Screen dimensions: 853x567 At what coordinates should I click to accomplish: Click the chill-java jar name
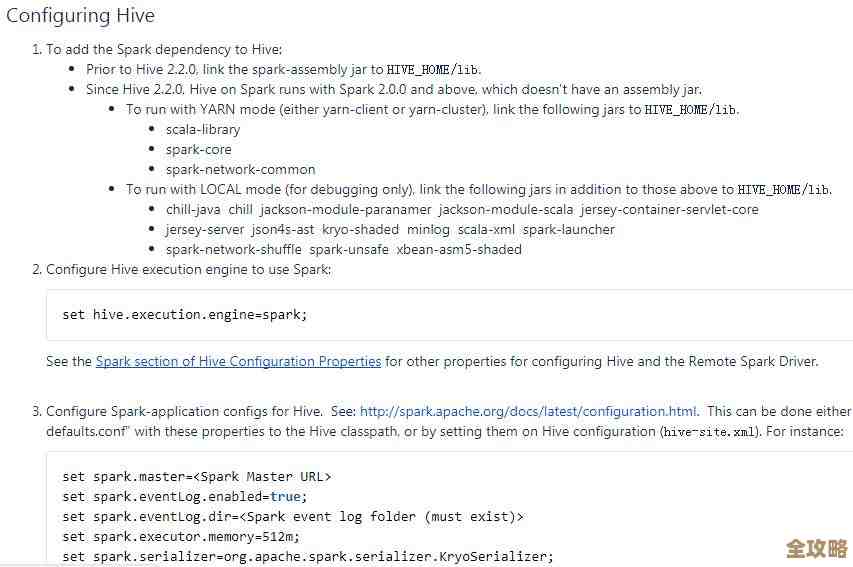(x=192, y=209)
